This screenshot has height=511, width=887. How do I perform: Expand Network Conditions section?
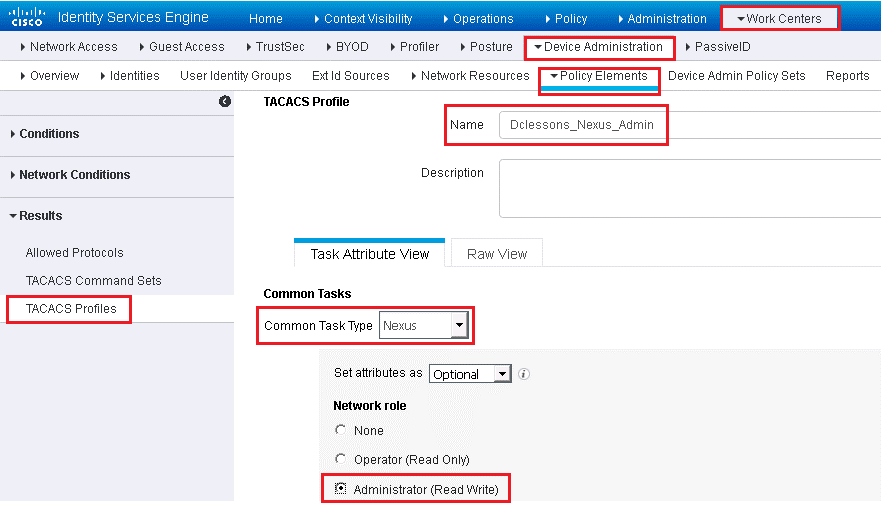click(70, 175)
